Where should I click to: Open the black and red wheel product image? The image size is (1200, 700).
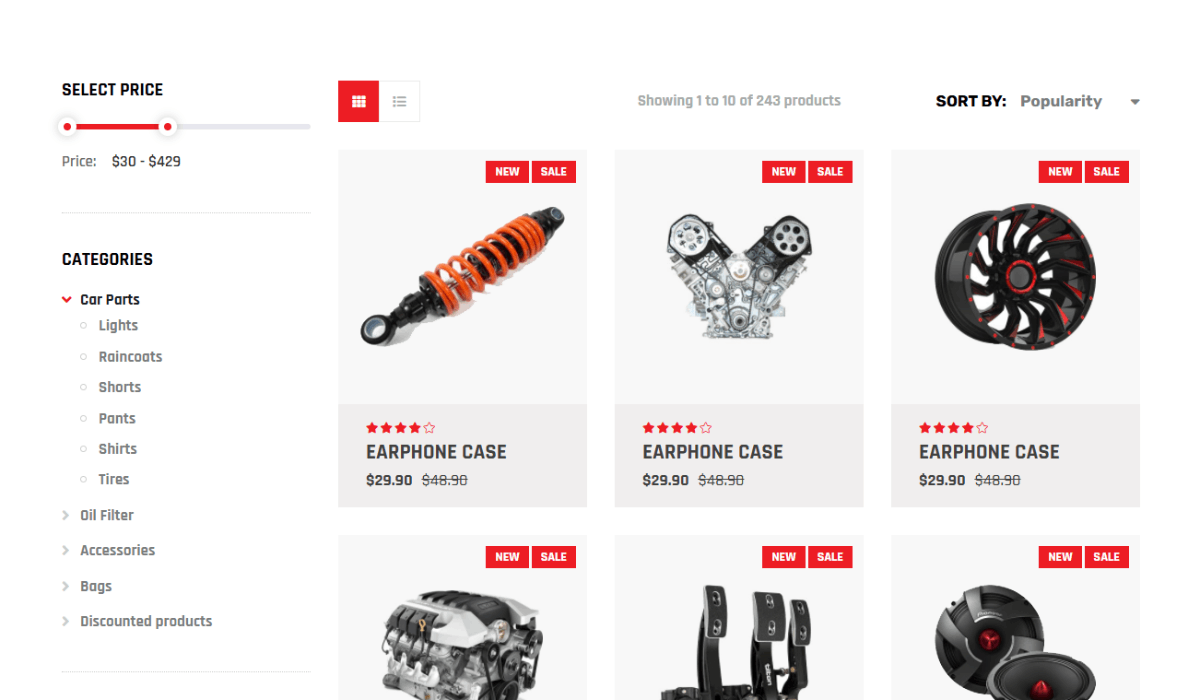tap(1015, 277)
